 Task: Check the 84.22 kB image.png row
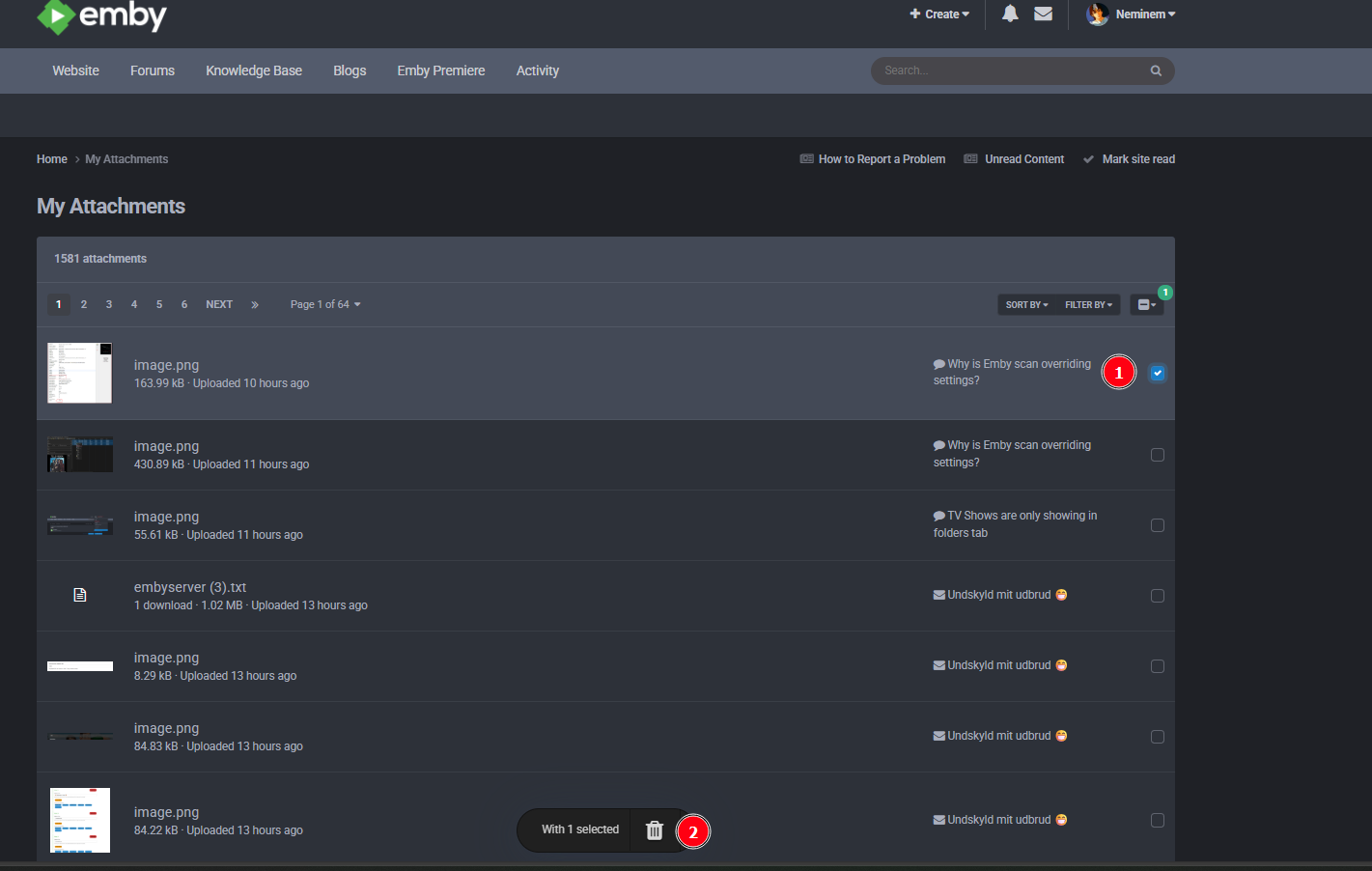click(1158, 821)
